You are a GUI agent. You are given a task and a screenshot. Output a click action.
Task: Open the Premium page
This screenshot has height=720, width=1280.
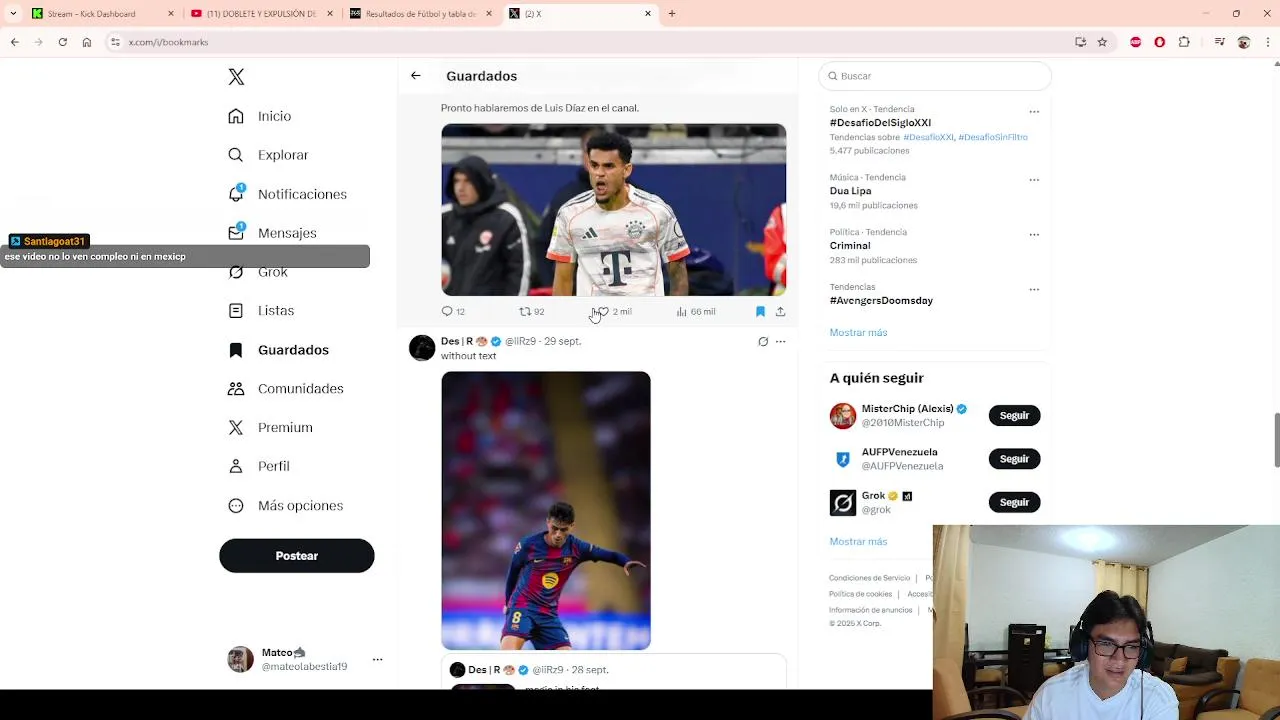click(270, 428)
